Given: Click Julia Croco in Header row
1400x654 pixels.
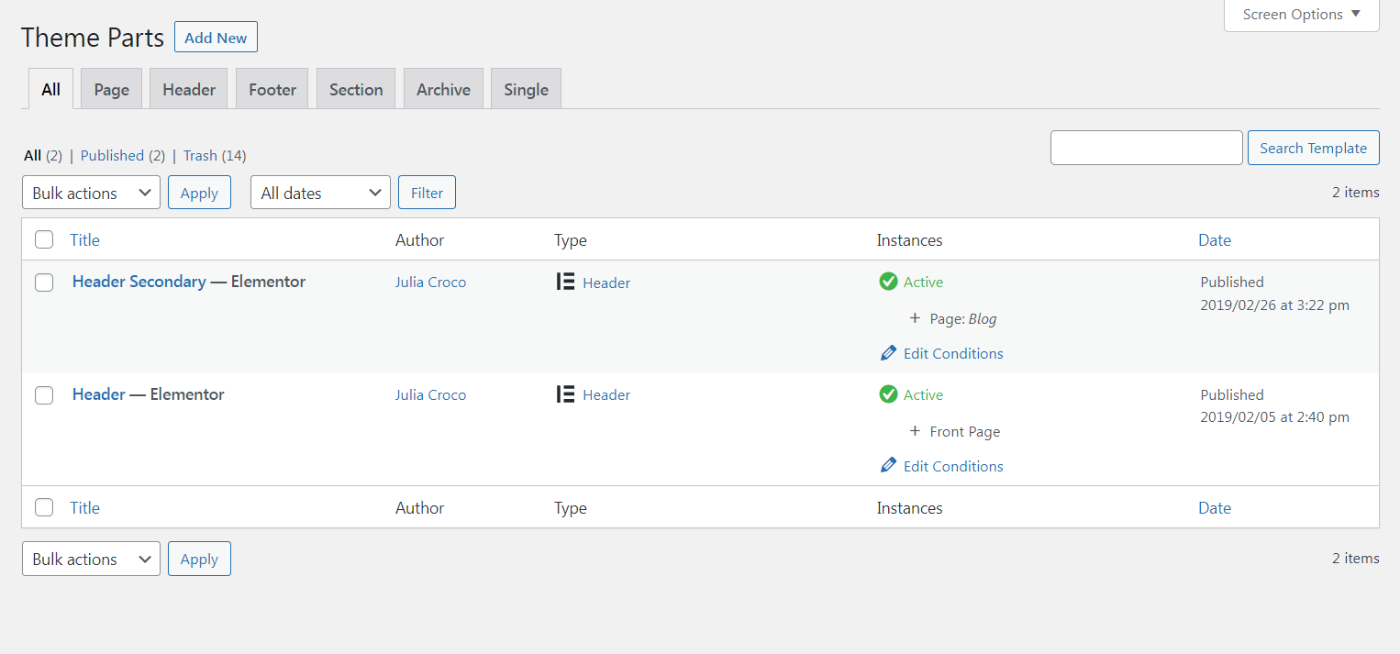Looking at the screenshot, I should 430,395.
